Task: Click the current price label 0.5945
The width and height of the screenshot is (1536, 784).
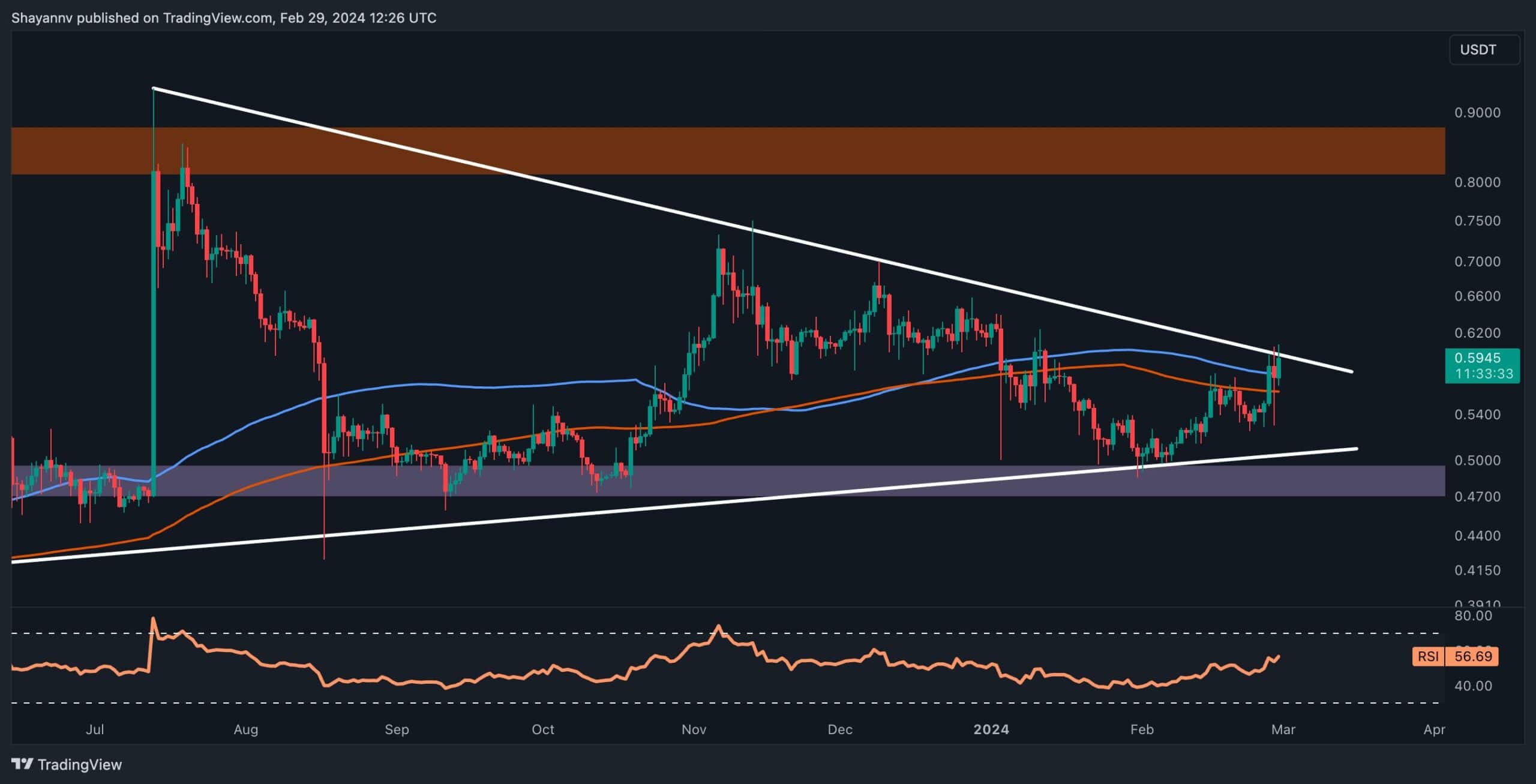Action: [1477, 358]
